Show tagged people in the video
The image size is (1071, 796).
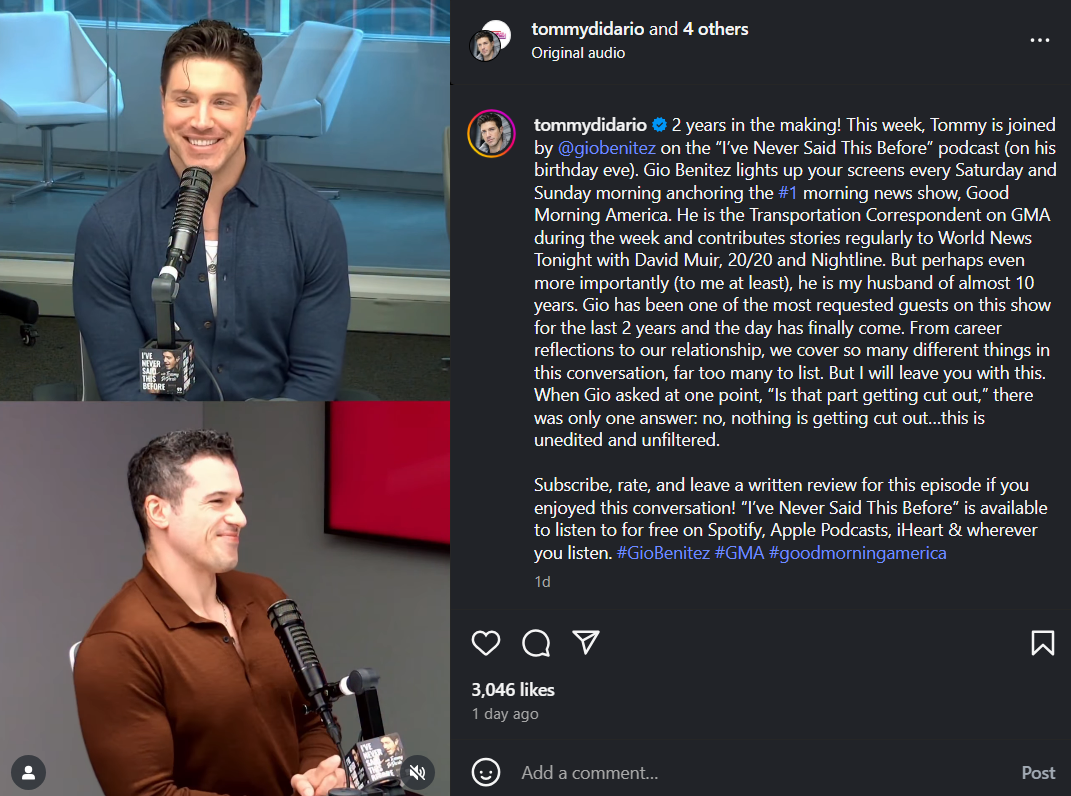29,773
